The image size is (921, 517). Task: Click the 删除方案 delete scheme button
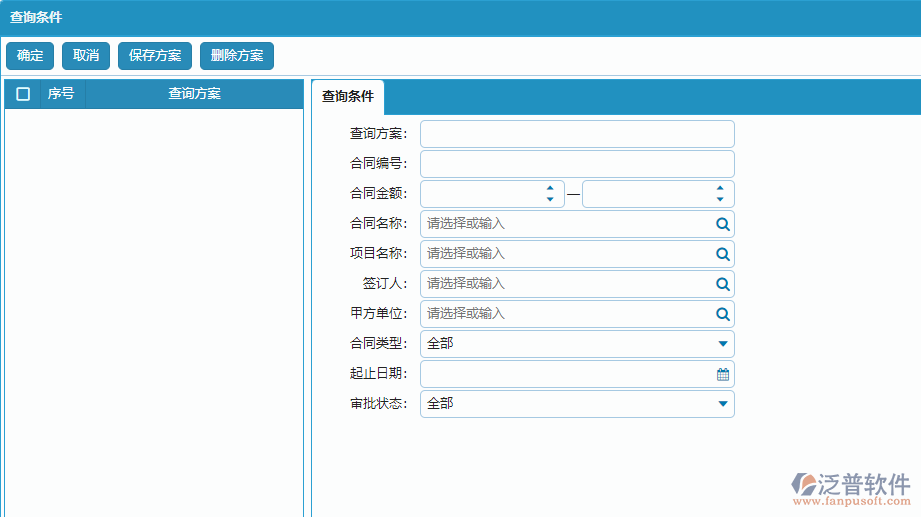[x=237, y=56]
